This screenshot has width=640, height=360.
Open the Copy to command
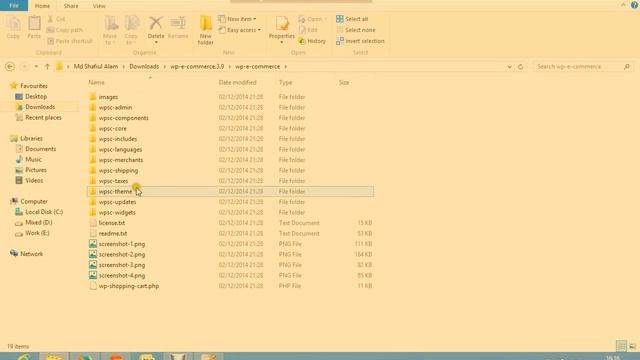point(131,31)
